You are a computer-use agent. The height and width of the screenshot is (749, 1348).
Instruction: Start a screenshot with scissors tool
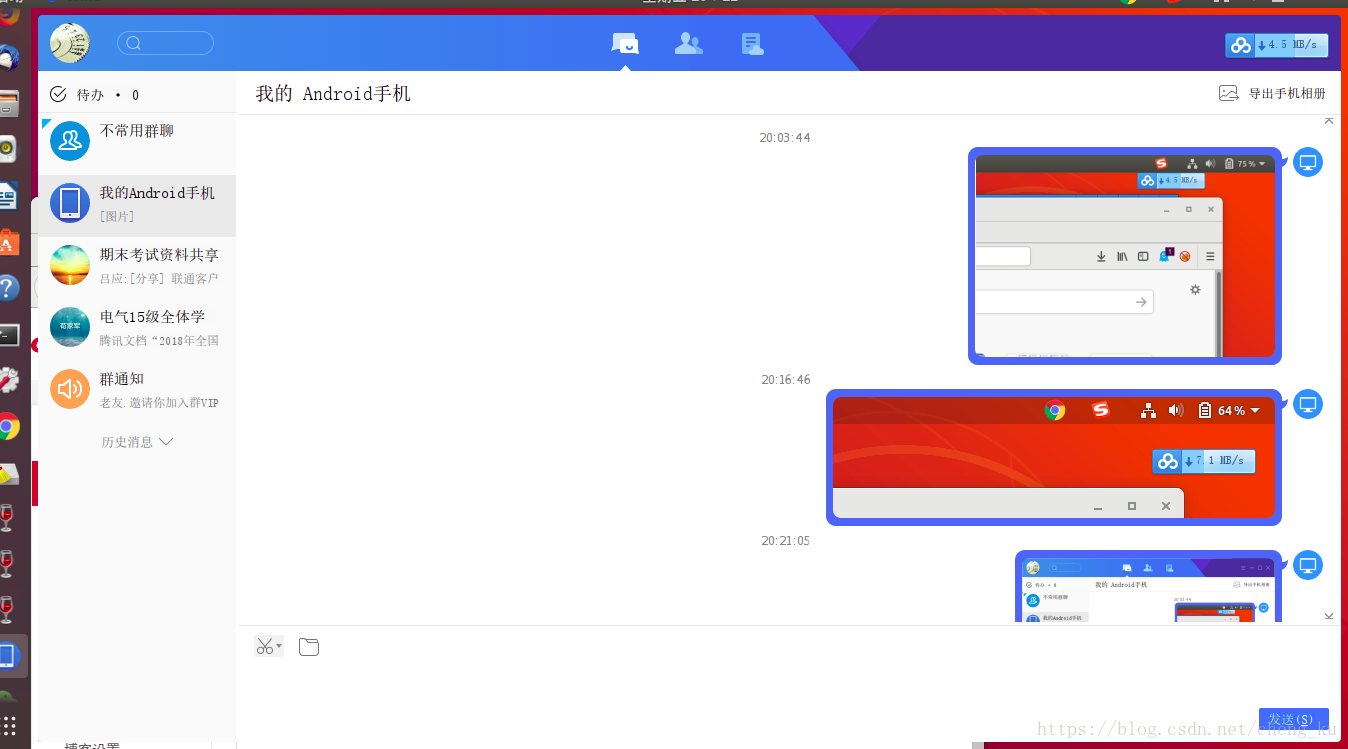pyautogui.click(x=264, y=647)
